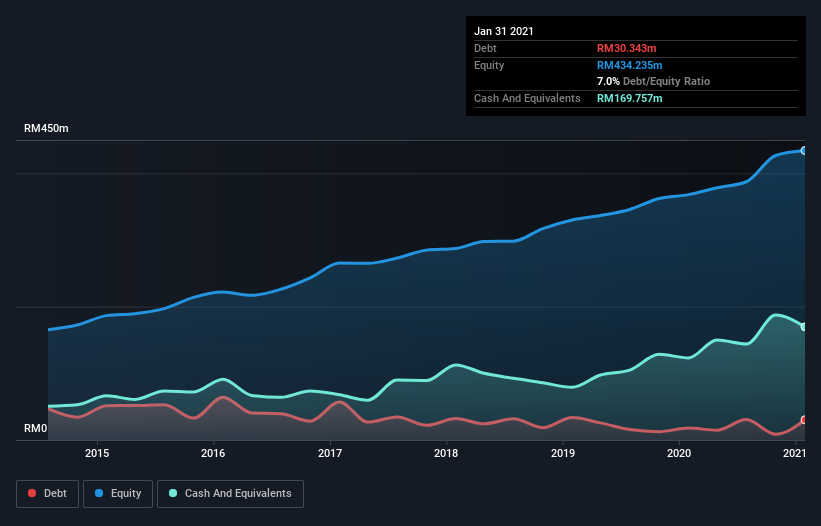Toggle the Debt series legend label
The width and height of the screenshot is (821, 526).
(56, 494)
